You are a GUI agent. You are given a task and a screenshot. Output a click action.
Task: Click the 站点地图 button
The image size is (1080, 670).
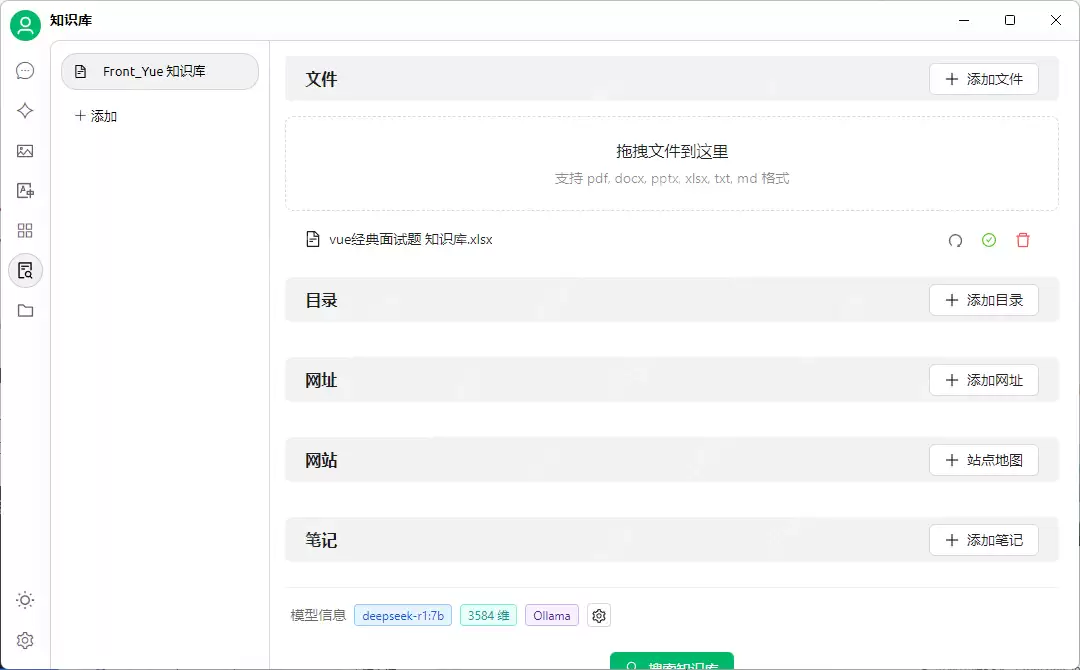click(984, 460)
